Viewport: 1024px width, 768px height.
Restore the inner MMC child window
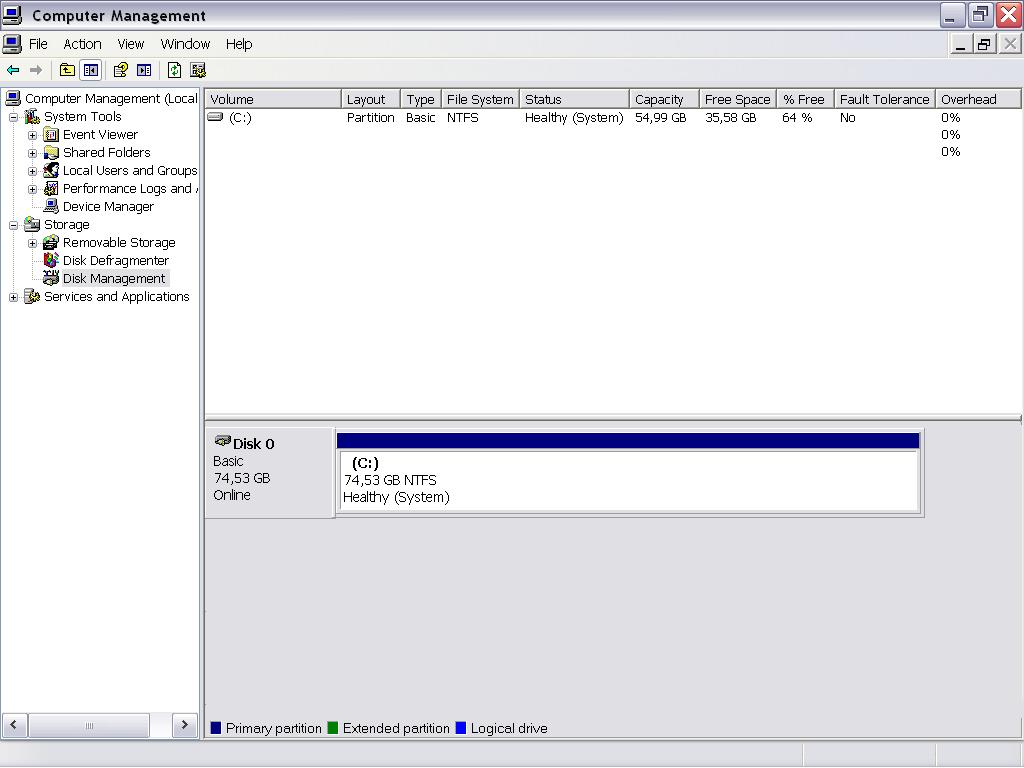tap(984, 44)
